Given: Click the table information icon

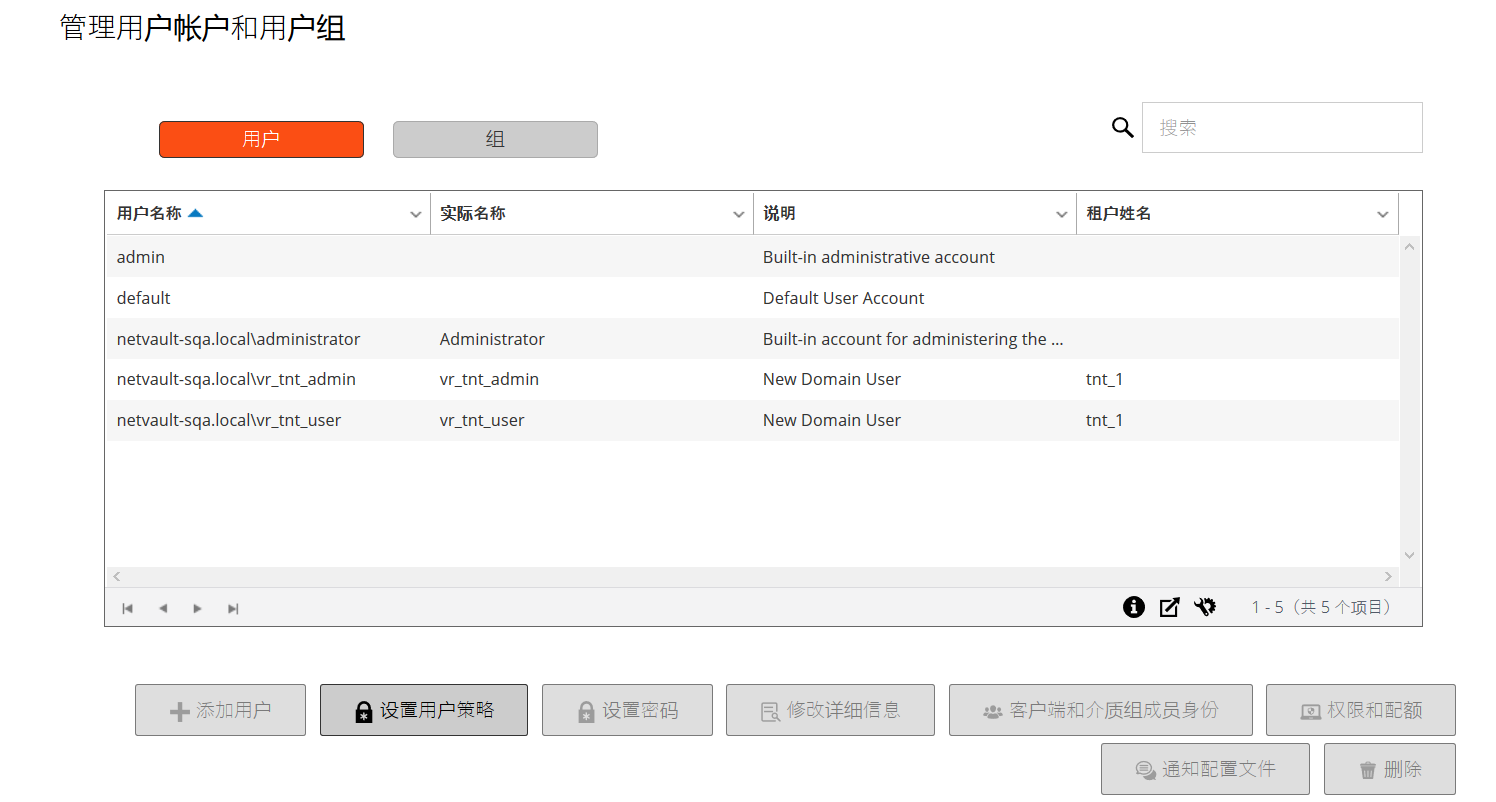Looking at the screenshot, I should [1133, 607].
